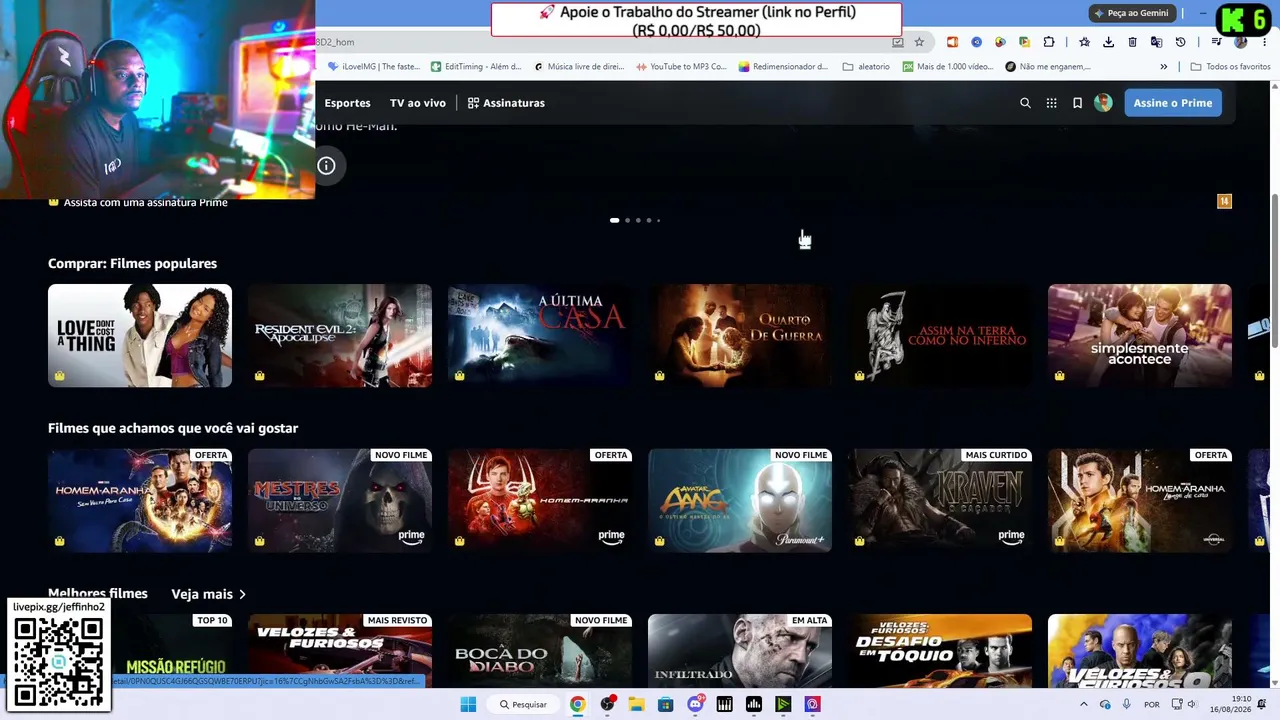
Task: Open the Redimensionador bookmark
Action: (783, 67)
